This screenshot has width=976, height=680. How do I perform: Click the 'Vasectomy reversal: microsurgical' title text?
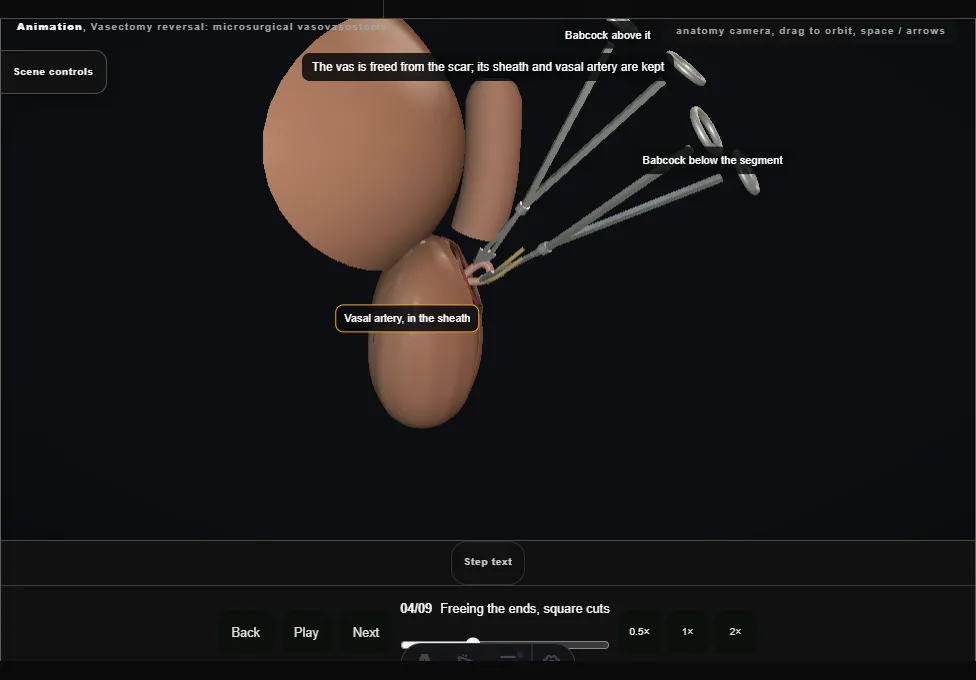click(x=239, y=27)
